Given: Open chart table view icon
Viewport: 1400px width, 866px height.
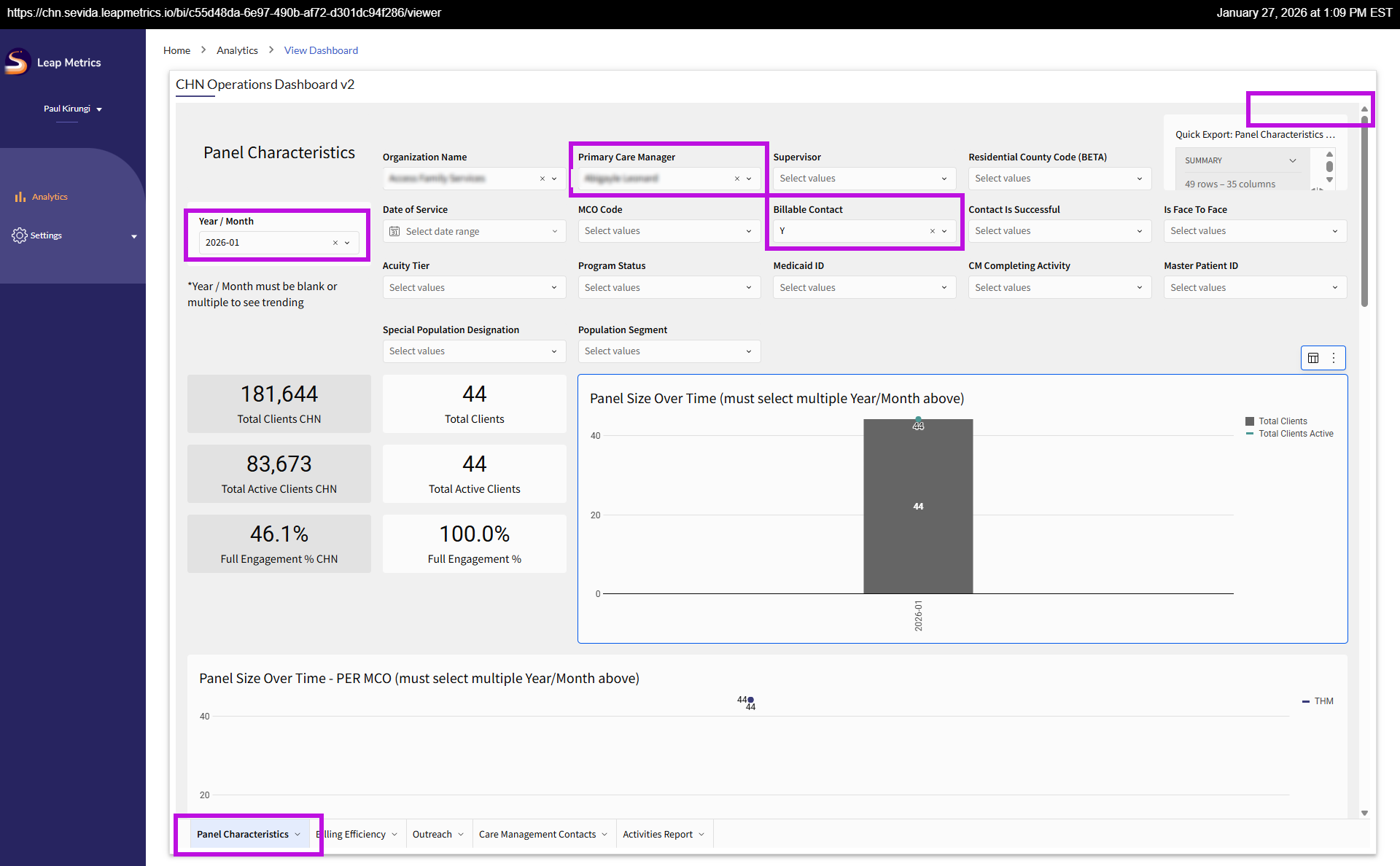Looking at the screenshot, I should pyautogui.click(x=1313, y=358).
